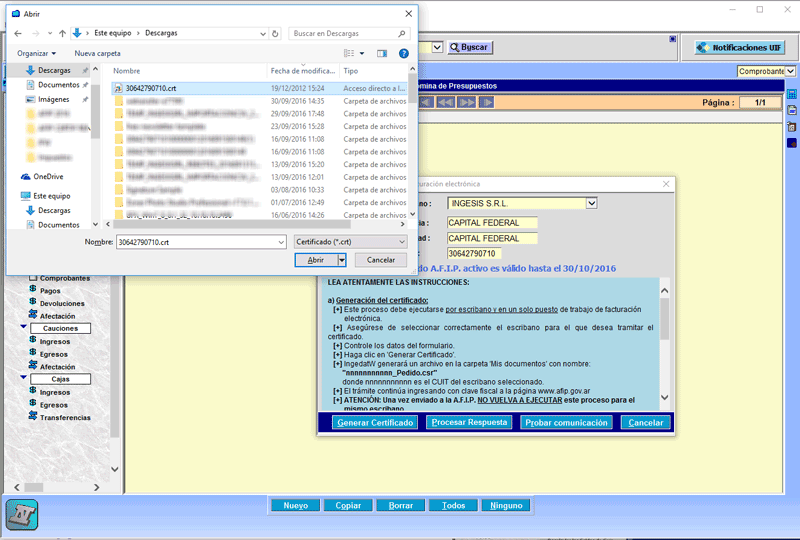Click the application logo icon at bottom left

(x=21, y=514)
